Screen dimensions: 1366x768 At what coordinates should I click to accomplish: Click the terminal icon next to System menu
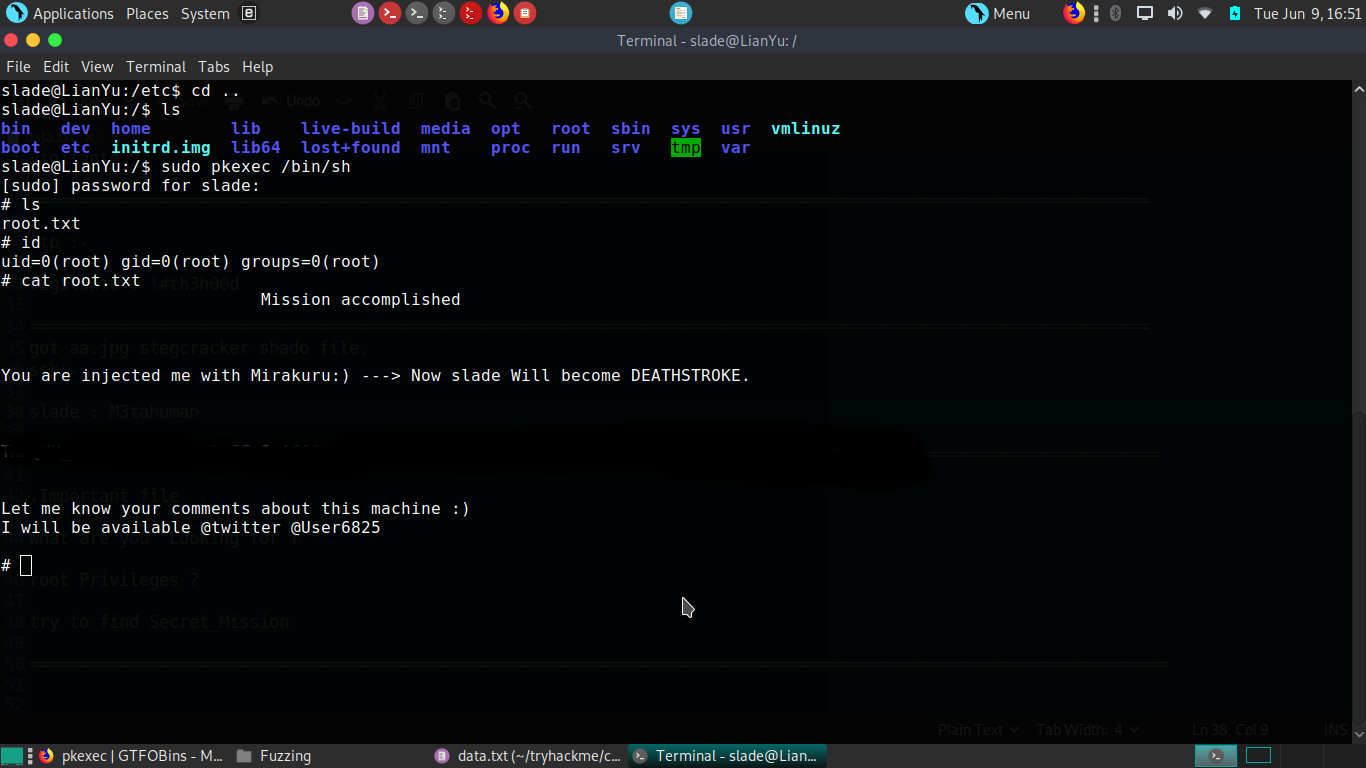[x=249, y=14]
